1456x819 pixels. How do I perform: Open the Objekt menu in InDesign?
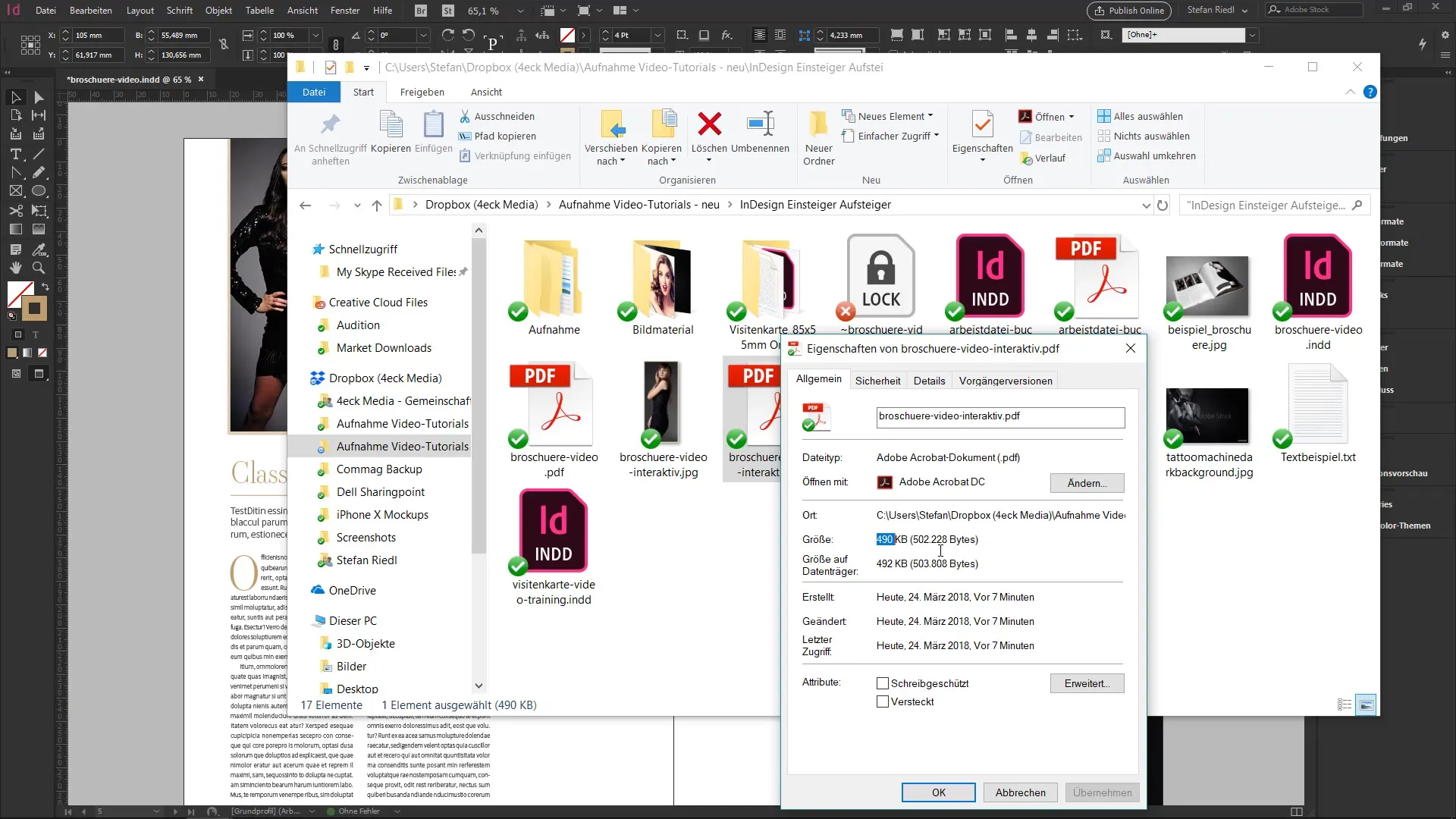218,11
